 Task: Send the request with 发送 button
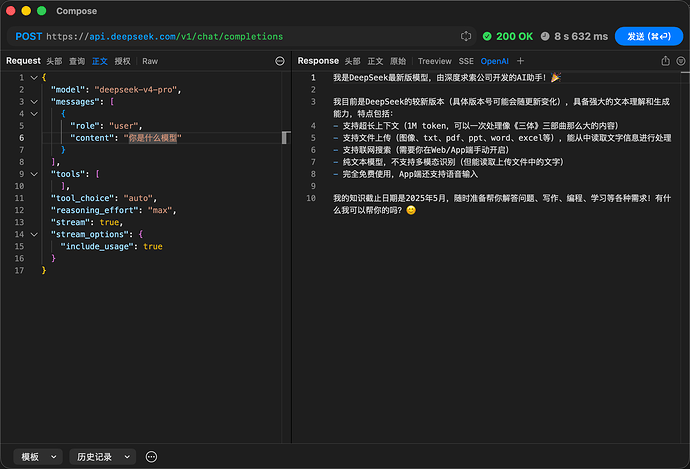649,36
